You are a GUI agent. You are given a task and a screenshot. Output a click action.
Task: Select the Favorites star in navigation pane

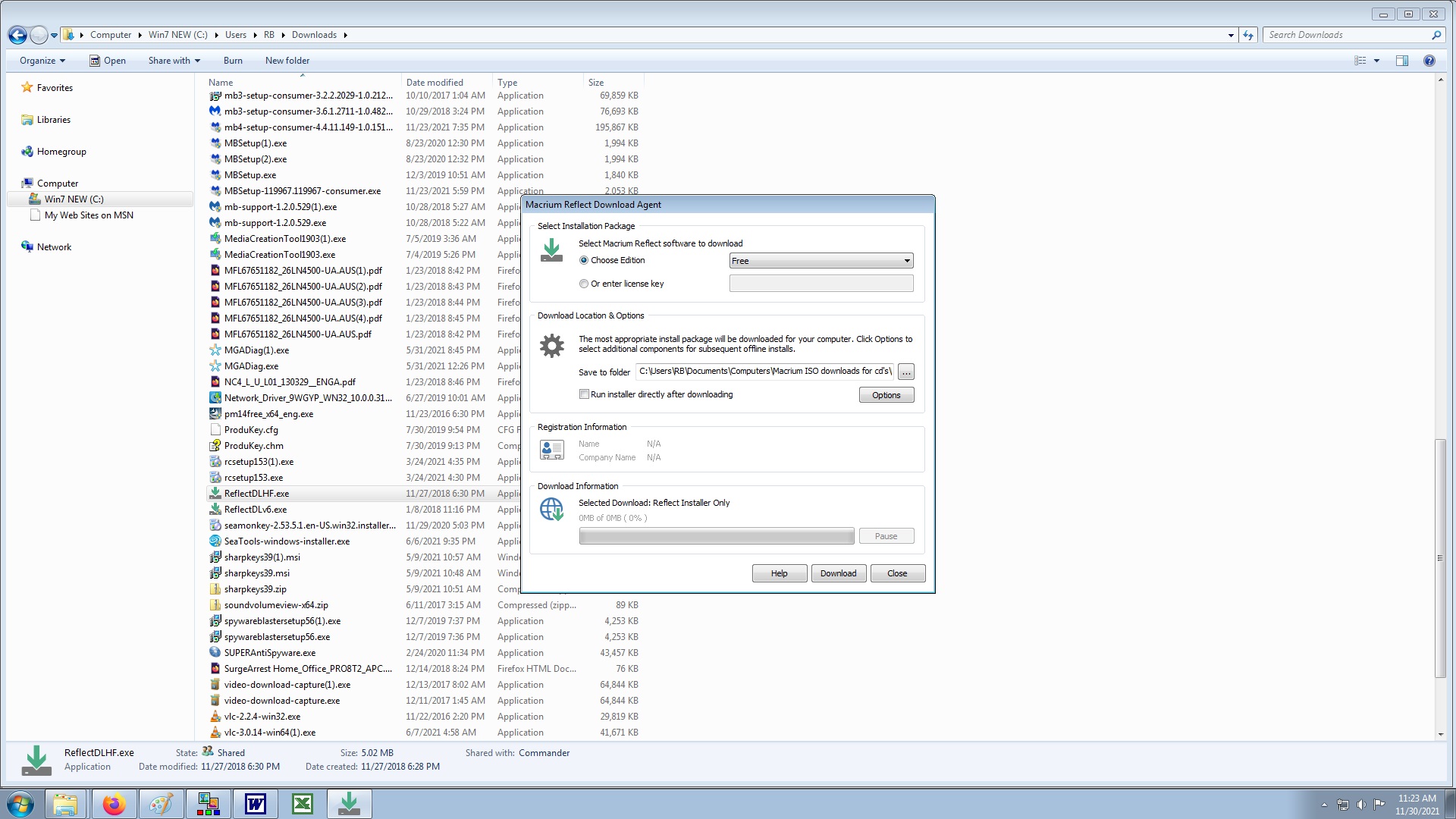[x=27, y=87]
